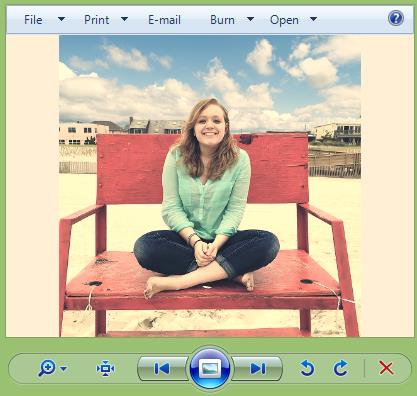Rotate the photo counterclockwise

coord(307,368)
